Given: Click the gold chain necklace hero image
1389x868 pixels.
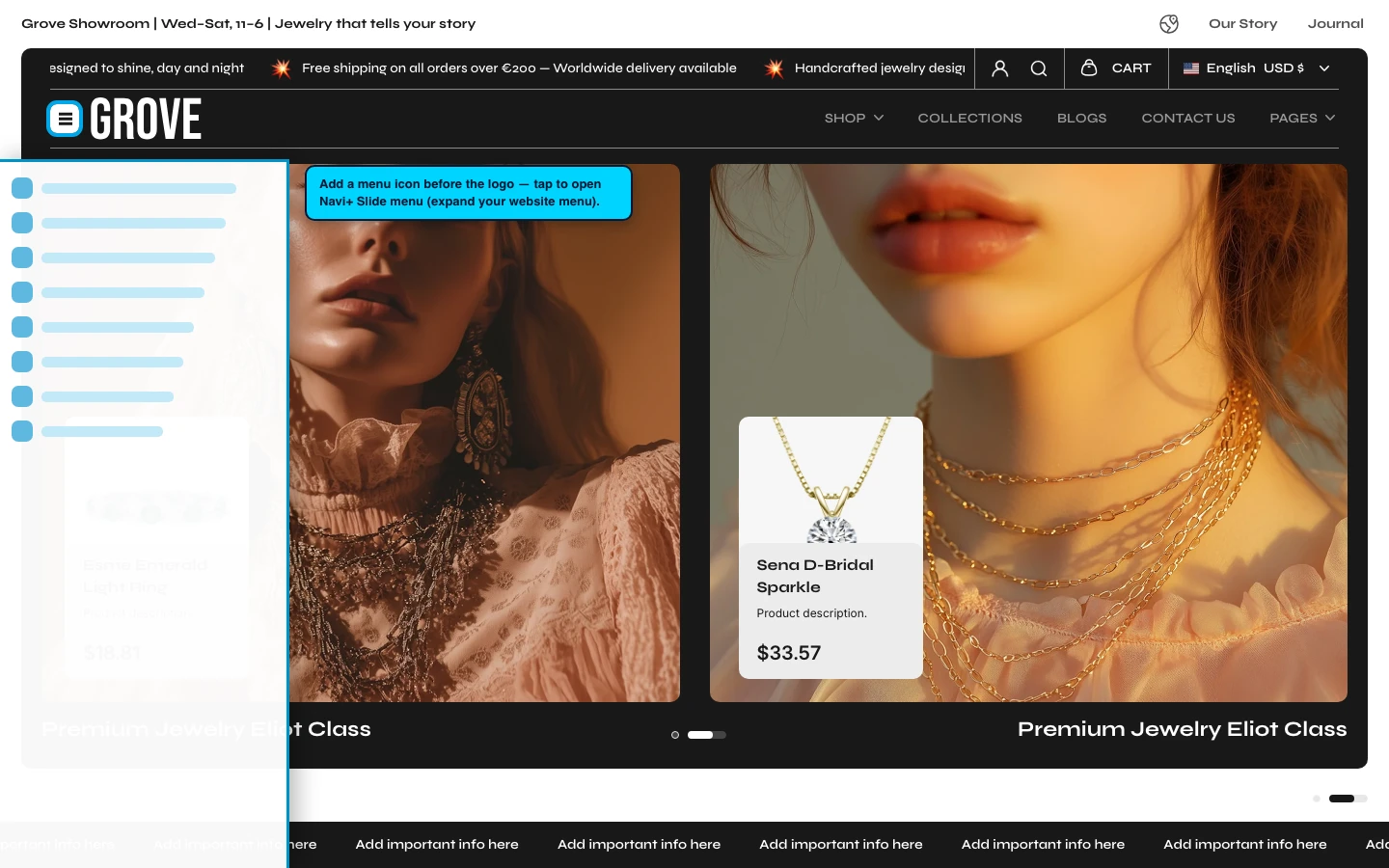Looking at the screenshot, I should click(x=1028, y=433).
